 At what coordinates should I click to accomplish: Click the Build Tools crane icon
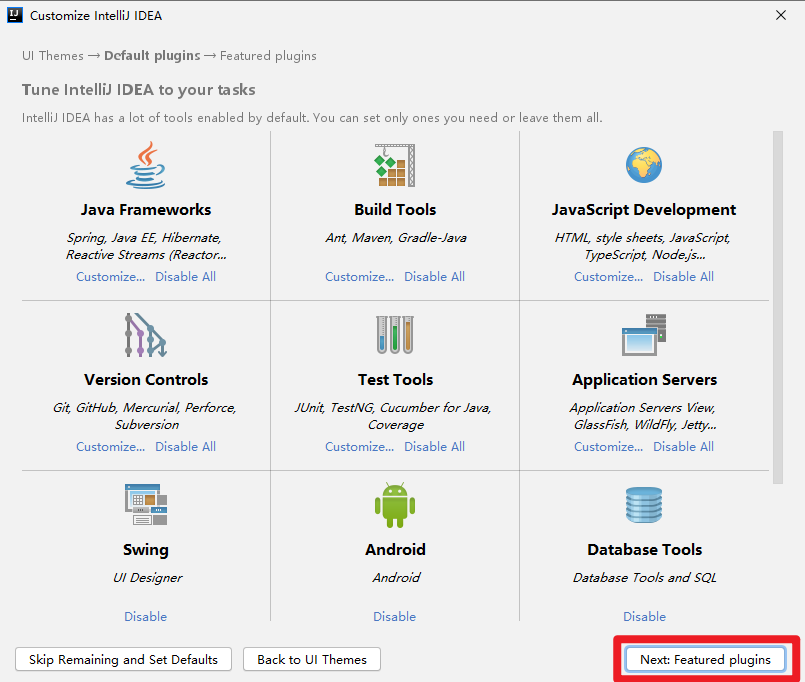pyautogui.click(x=395, y=165)
